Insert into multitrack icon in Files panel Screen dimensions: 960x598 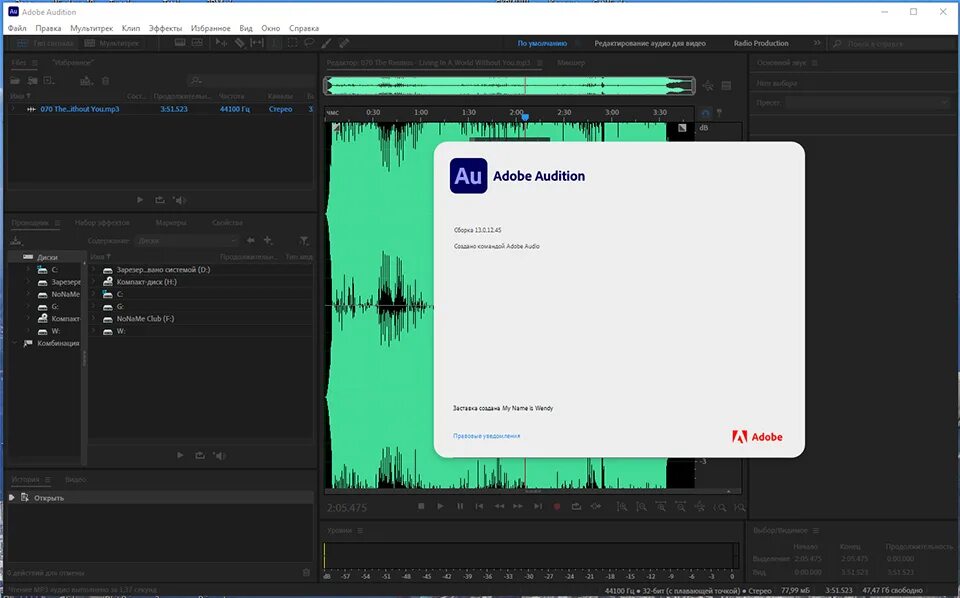(86, 81)
